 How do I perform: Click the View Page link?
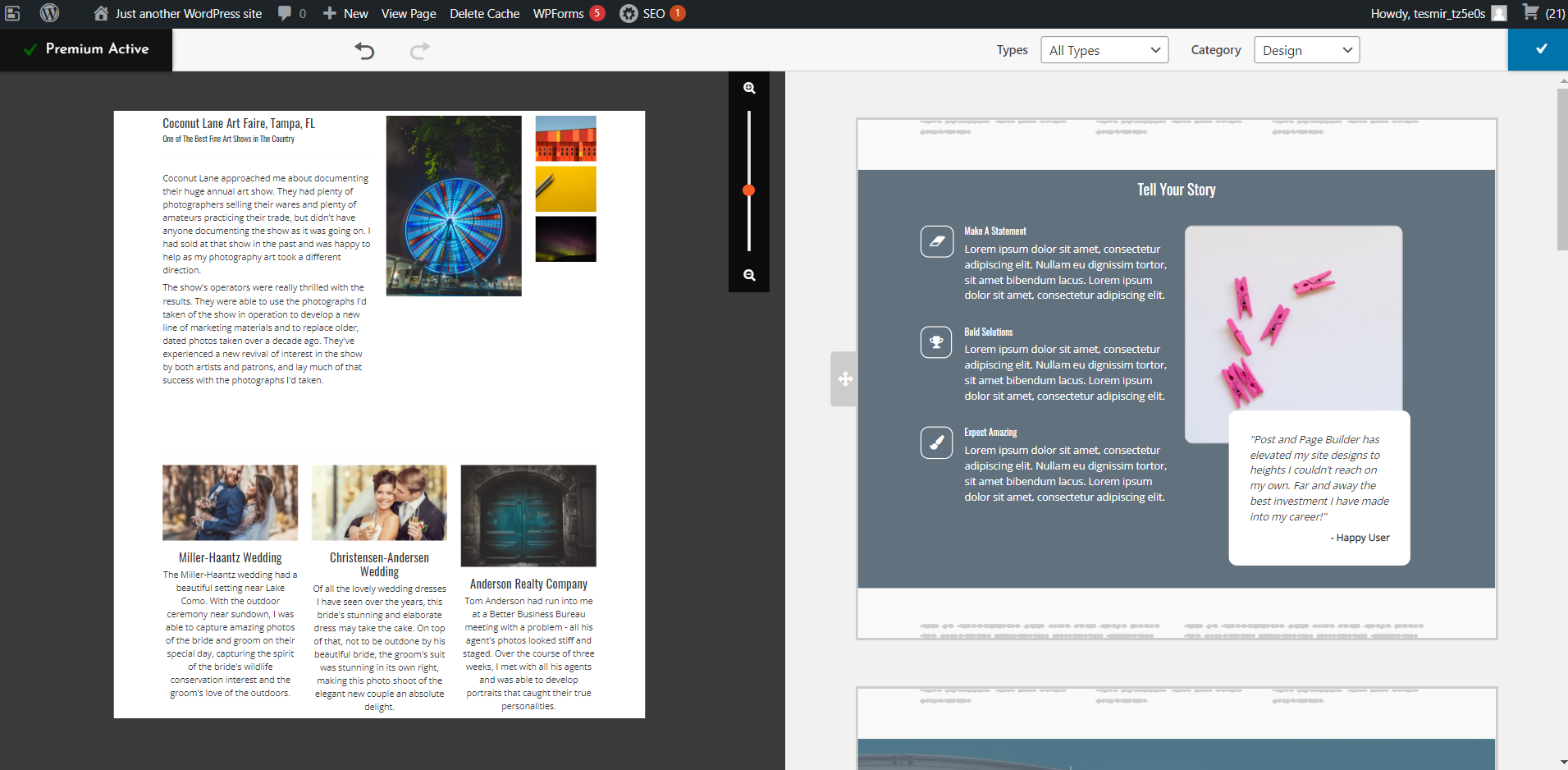coord(409,13)
